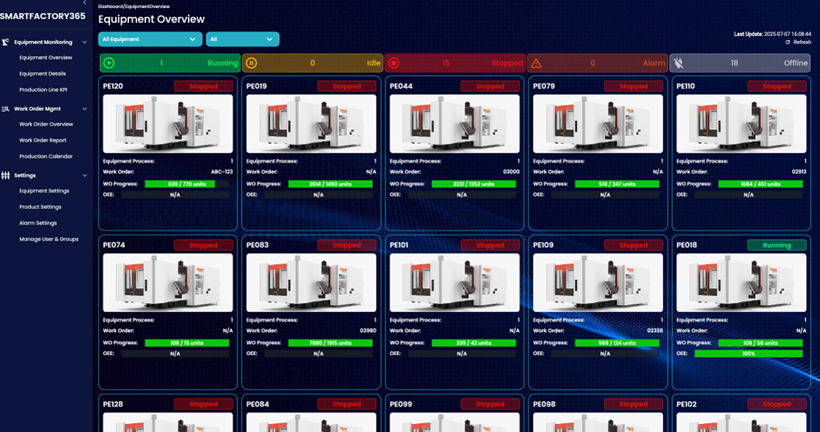This screenshot has height=432, width=820.
Task: Collapse the Equipment Monitoring section chevron
Action: click(x=85, y=42)
